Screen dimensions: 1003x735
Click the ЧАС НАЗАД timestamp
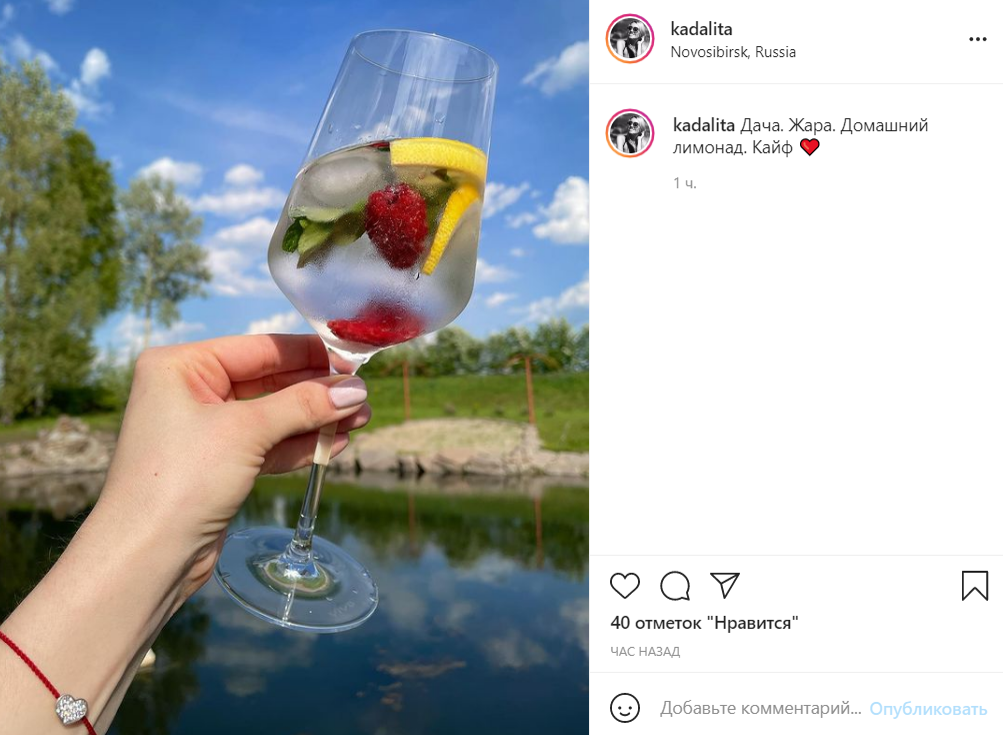tap(645, 651)
